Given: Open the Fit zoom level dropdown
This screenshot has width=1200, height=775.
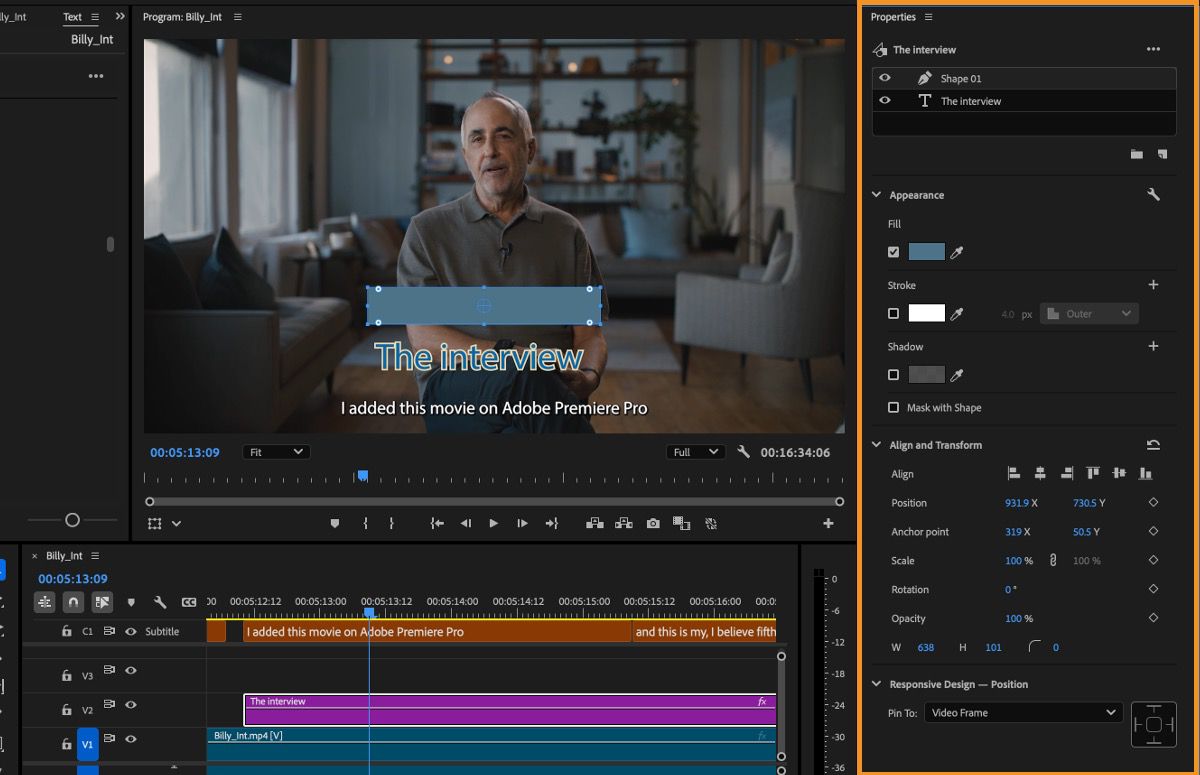Looking at the screenshot, I should 276,452.
